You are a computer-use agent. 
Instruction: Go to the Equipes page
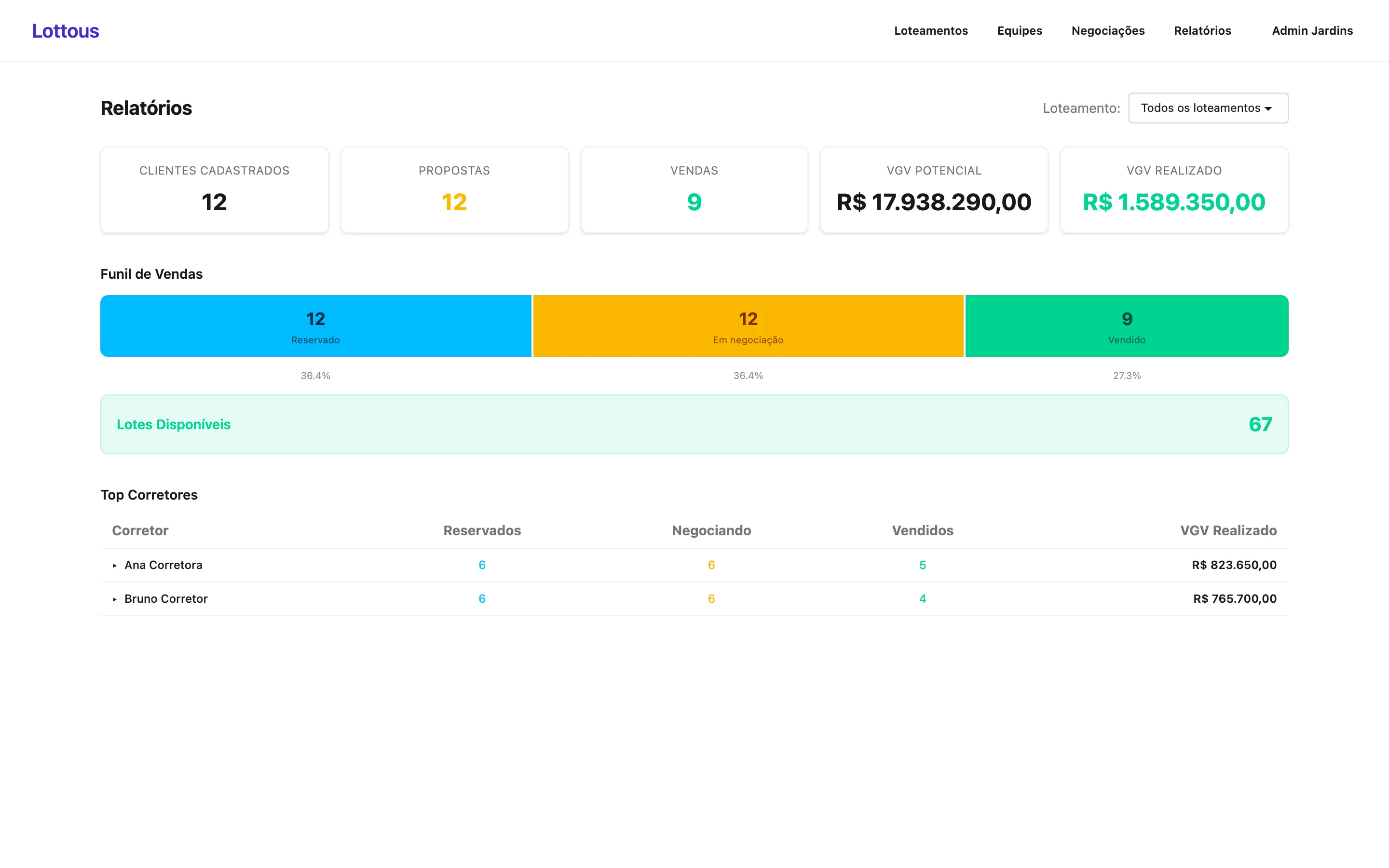click(1020, 31)
